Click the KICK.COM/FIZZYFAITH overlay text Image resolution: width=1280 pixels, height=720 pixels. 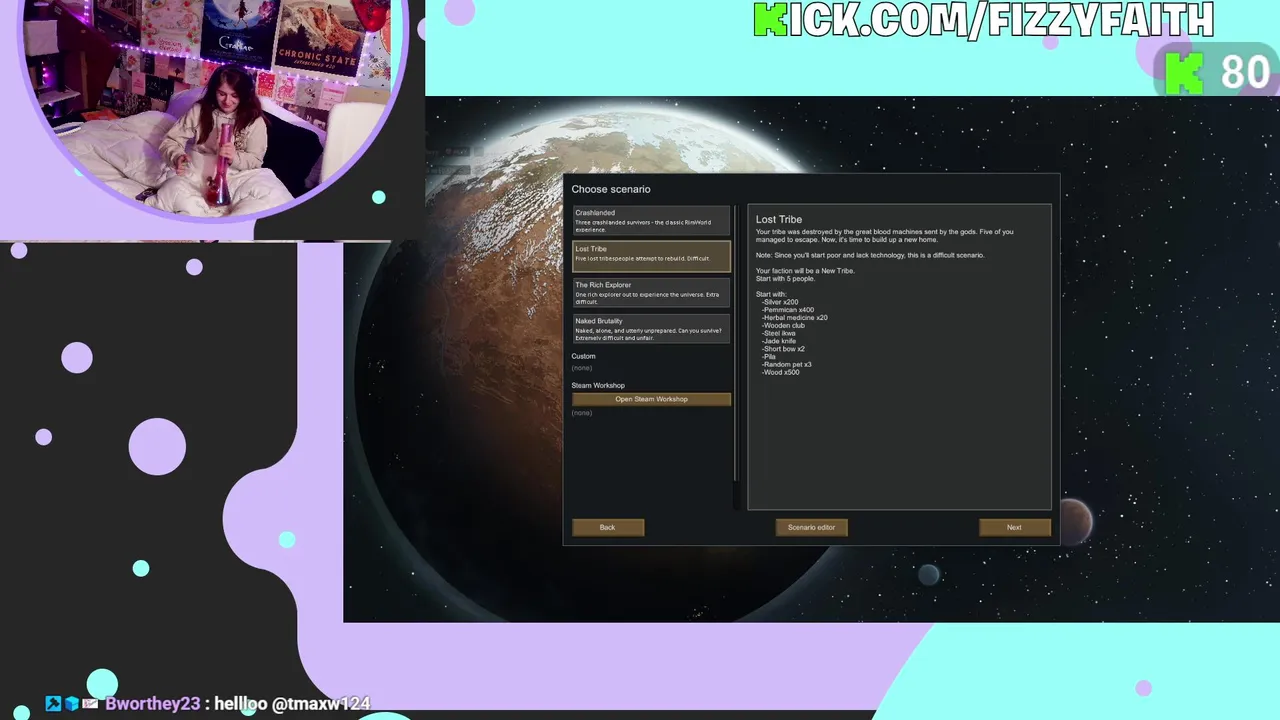(x=984, y=20)
